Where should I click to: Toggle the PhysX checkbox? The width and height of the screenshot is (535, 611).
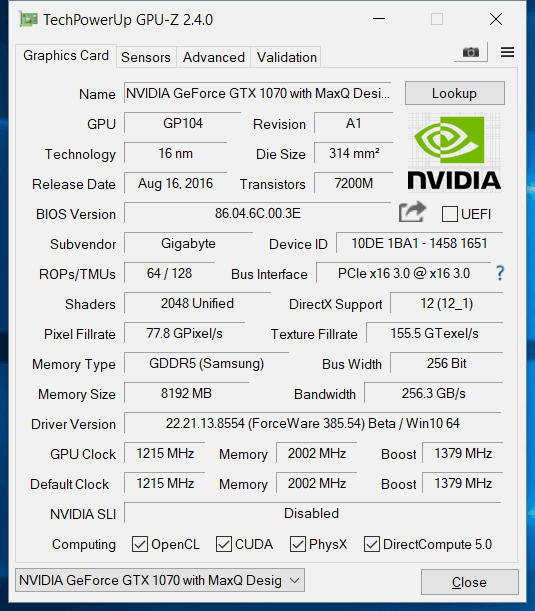pos(298,544)
